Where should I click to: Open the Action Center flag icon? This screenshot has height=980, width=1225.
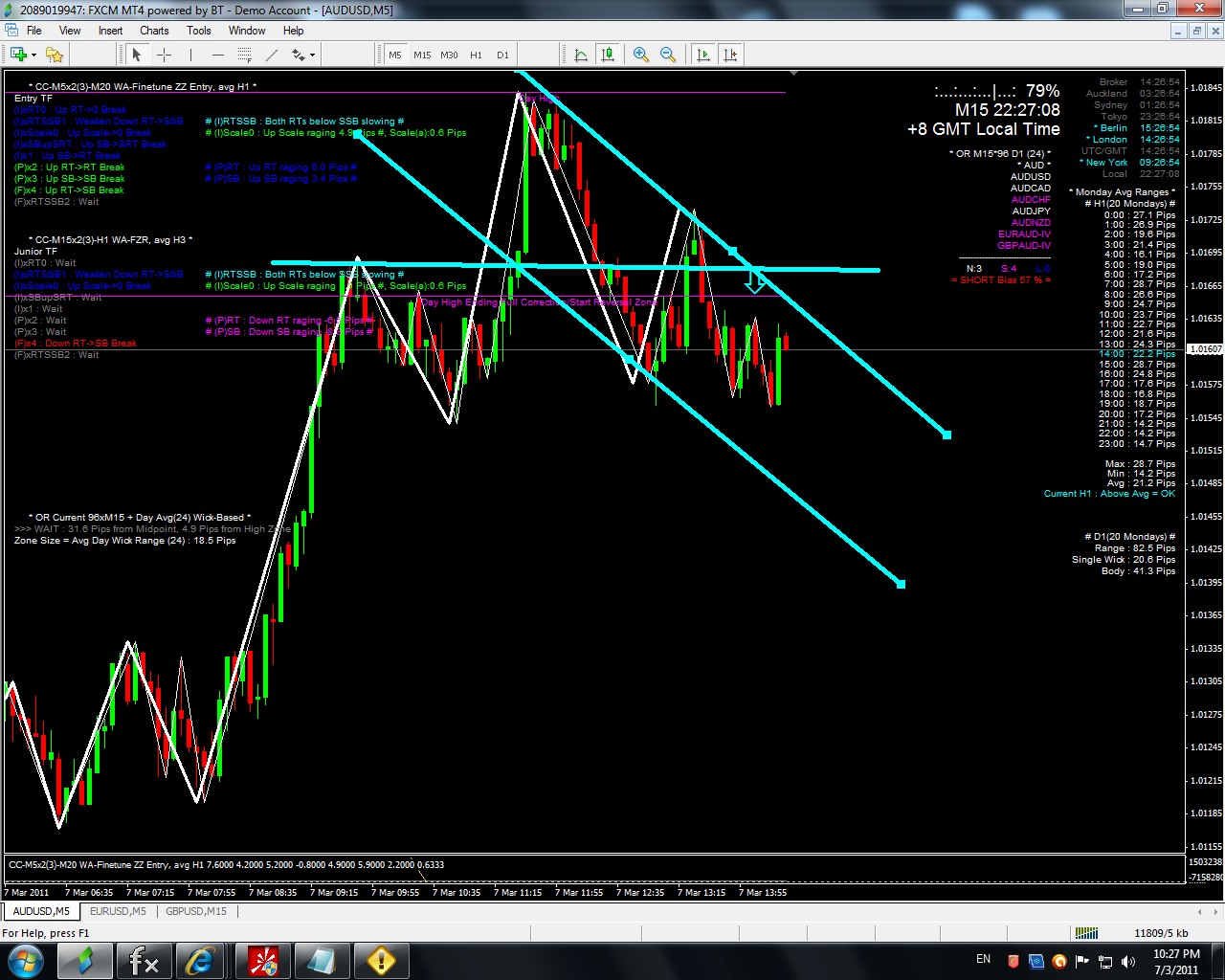pyautogui.click(x=1082, y=961)
